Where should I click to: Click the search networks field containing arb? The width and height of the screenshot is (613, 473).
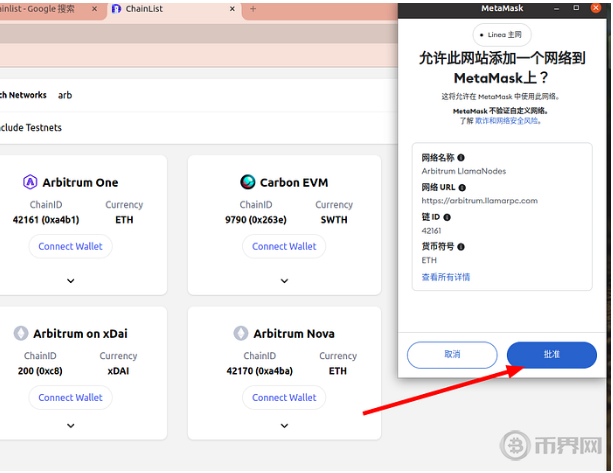click(x=200, y=95)
